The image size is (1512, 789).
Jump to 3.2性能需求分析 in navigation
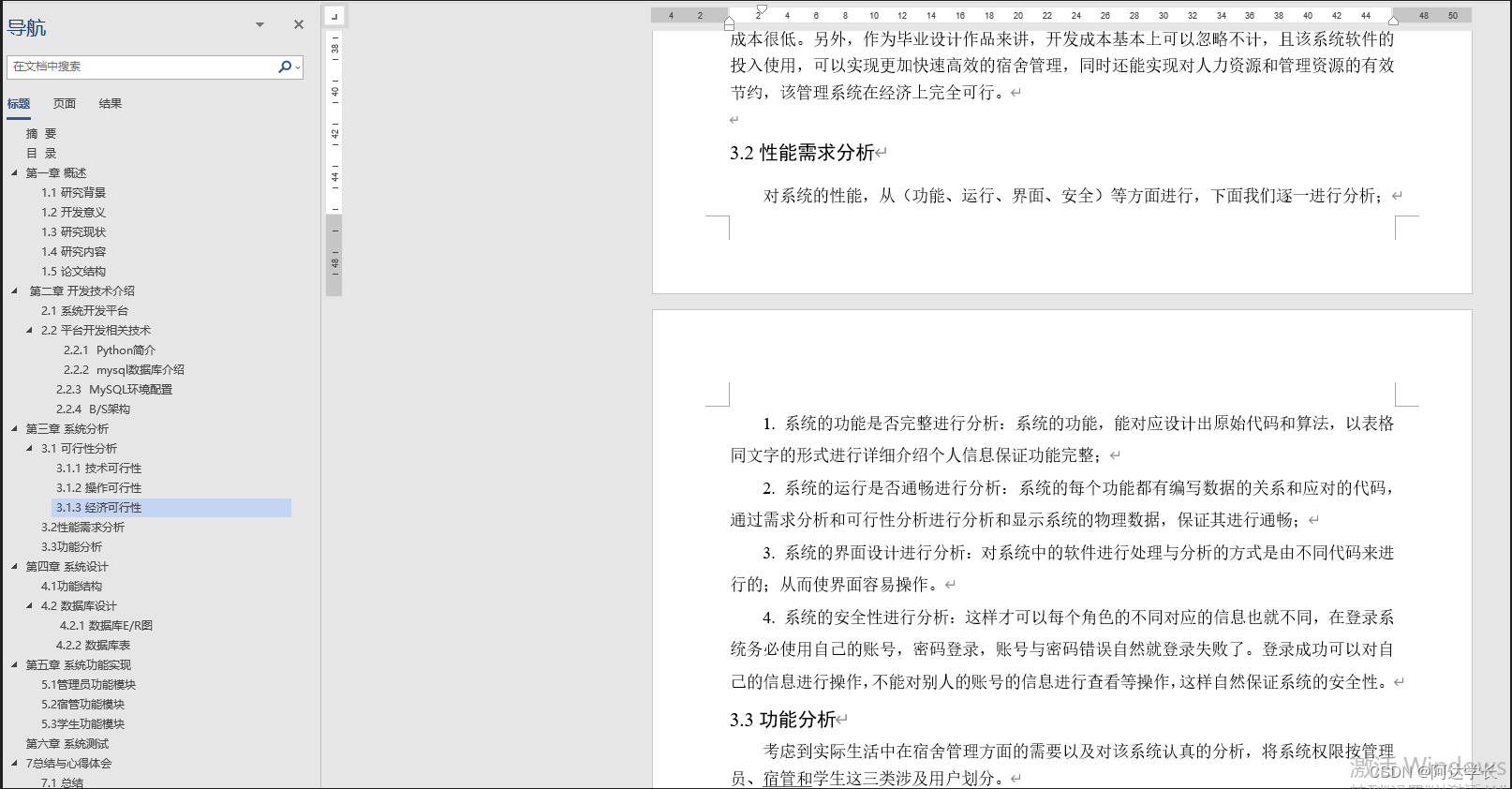tap(82, 527)
